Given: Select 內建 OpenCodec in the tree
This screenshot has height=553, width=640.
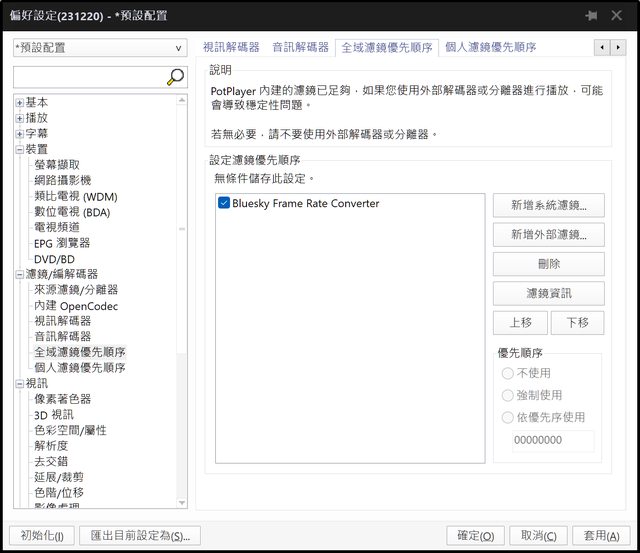Looking at the screenshot, I should (x=76, y=305).
